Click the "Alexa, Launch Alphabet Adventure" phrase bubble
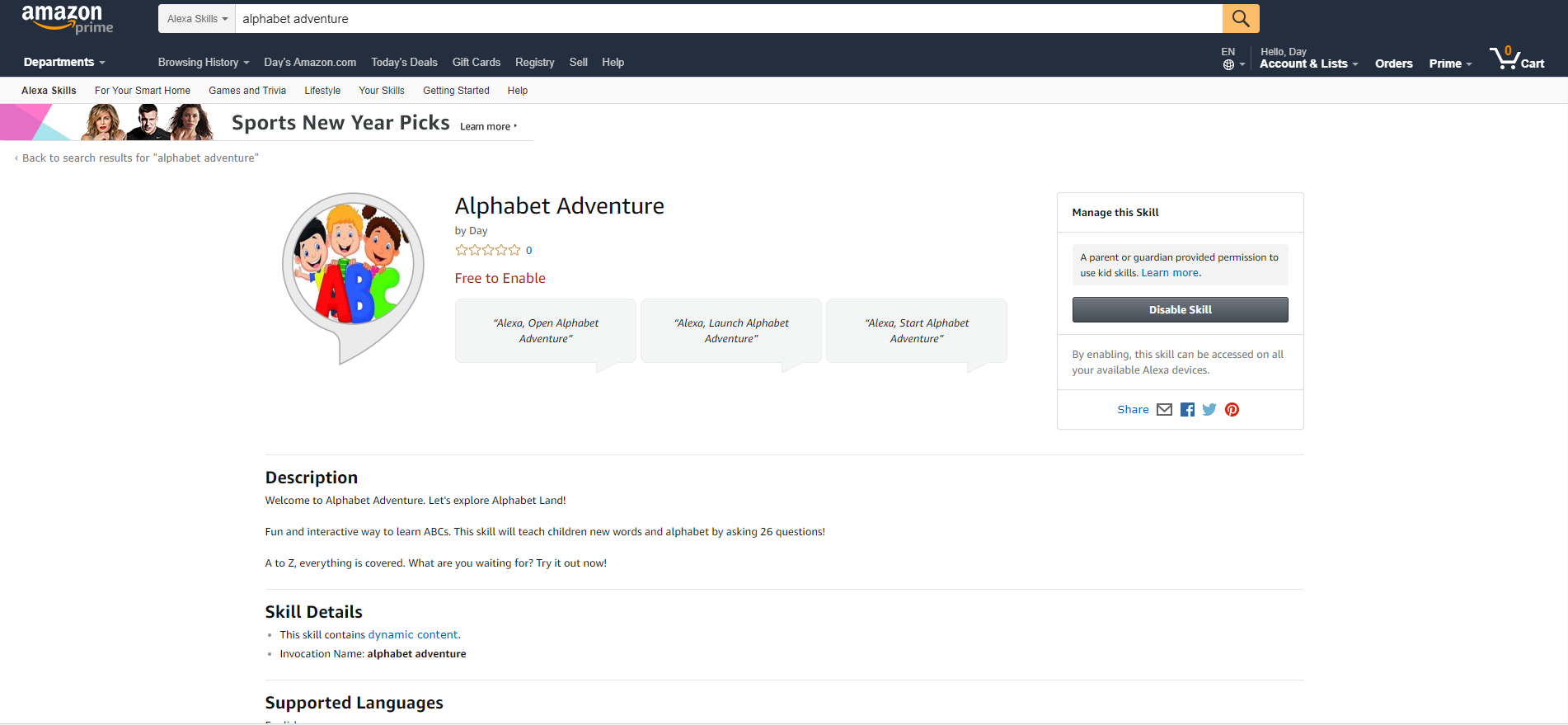Screen dimensions: 1568x725 (x=731, y=331)
